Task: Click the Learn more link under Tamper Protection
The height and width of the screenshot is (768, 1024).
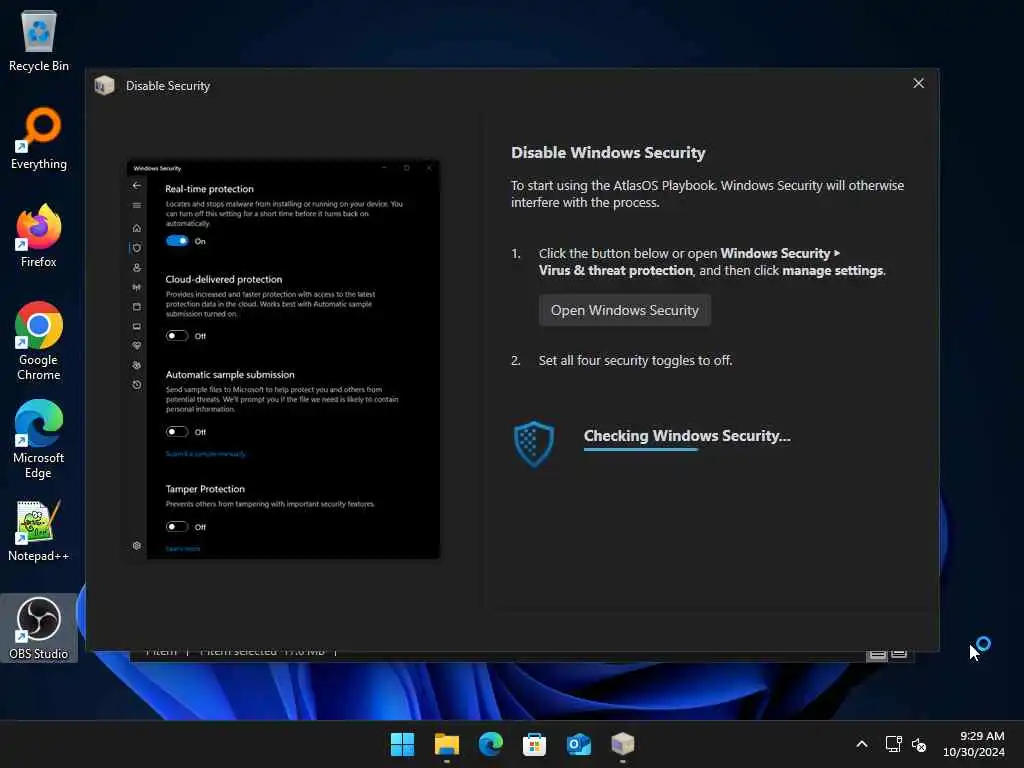Action: click(183, 549)
